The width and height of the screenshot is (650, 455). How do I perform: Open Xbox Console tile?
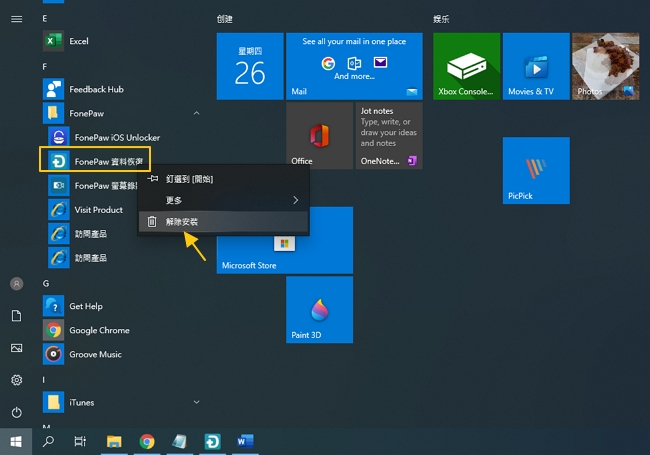coord(466,66)
